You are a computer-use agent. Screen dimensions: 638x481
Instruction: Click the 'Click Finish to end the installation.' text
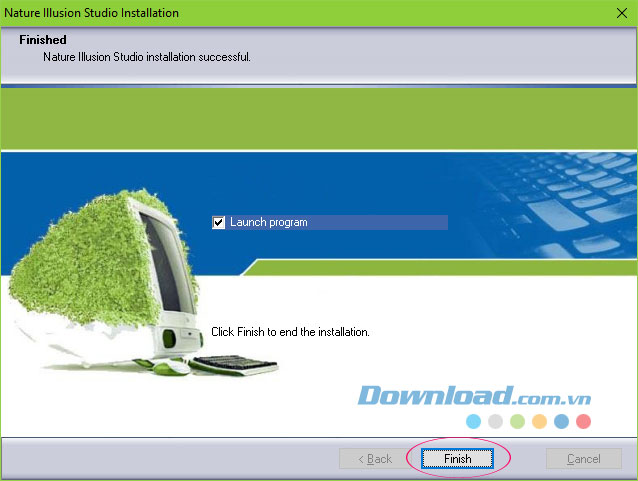point(290,332)
